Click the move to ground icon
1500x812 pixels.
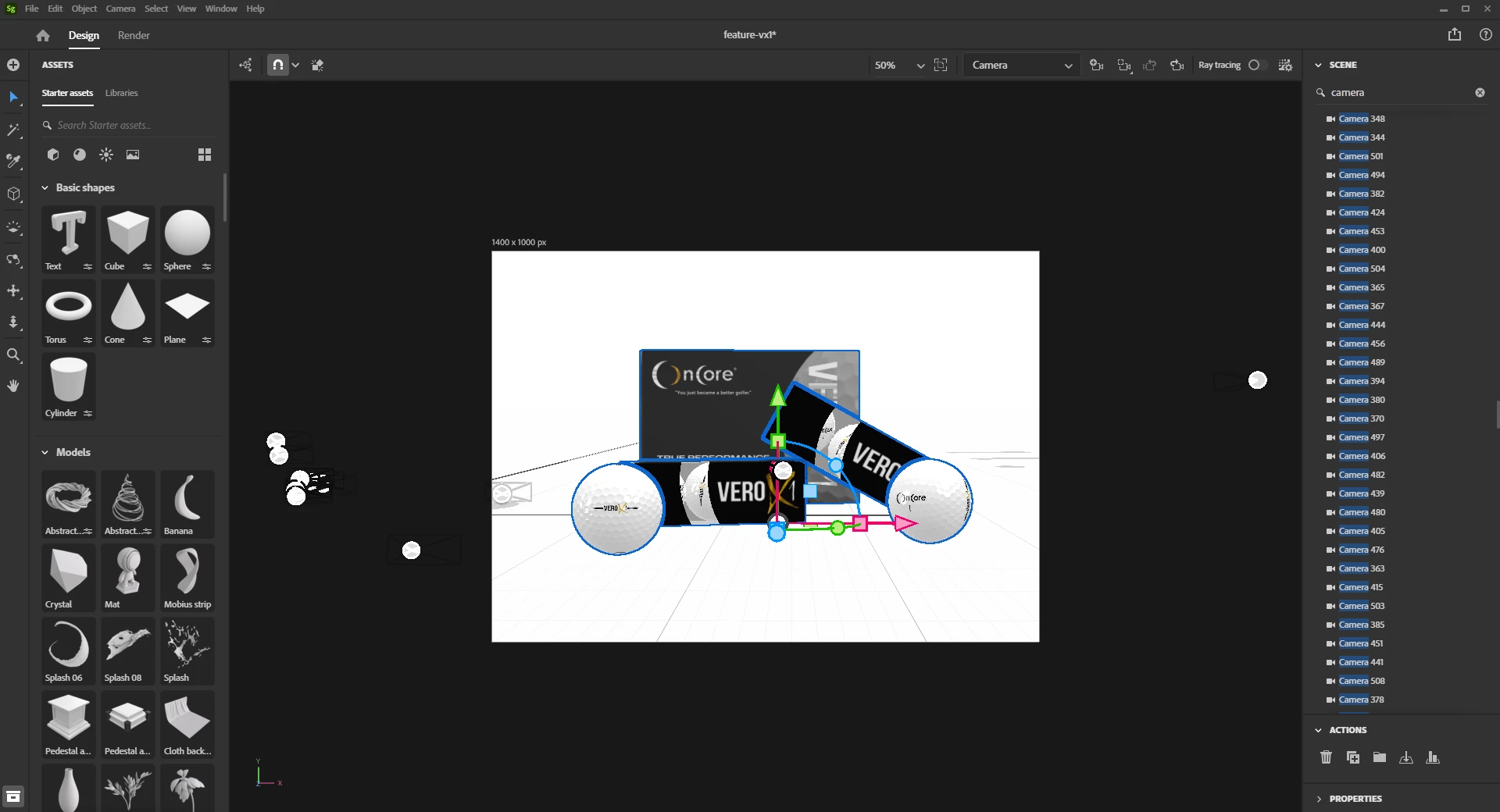[1406, 757]
